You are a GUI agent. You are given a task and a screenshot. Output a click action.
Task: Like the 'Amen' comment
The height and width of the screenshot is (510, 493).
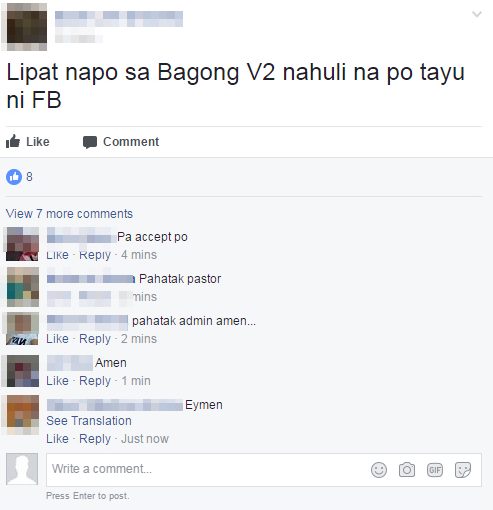pyautogui.click(x=57, y=381)
